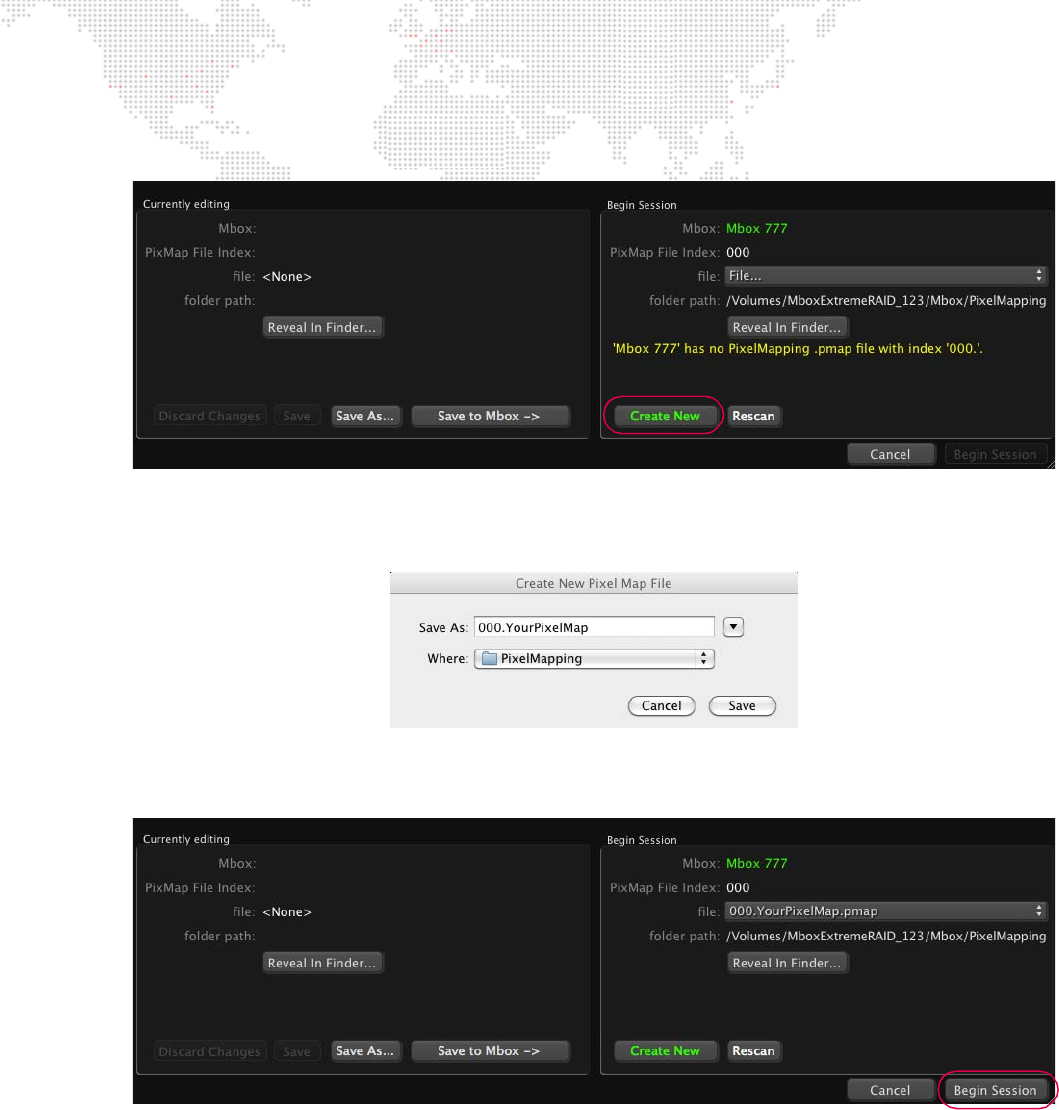Open the 'File...' dropdown in the top panel
The image size is (1059, 1110).
pos(886,275)
